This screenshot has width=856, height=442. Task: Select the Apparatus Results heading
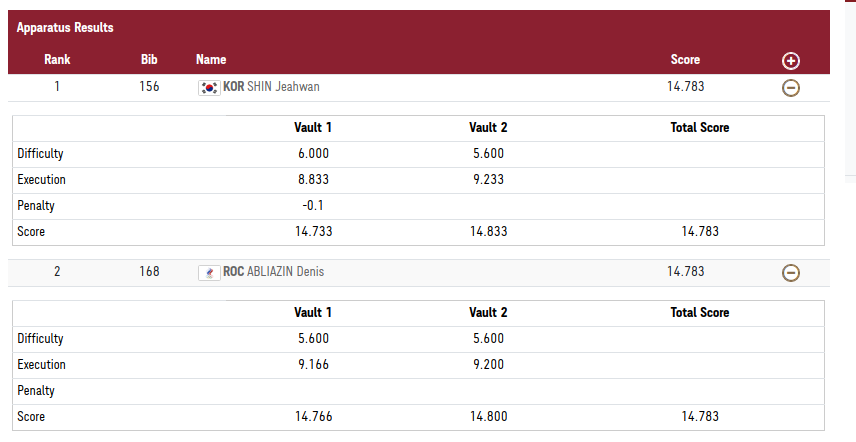tap(65, 28)
